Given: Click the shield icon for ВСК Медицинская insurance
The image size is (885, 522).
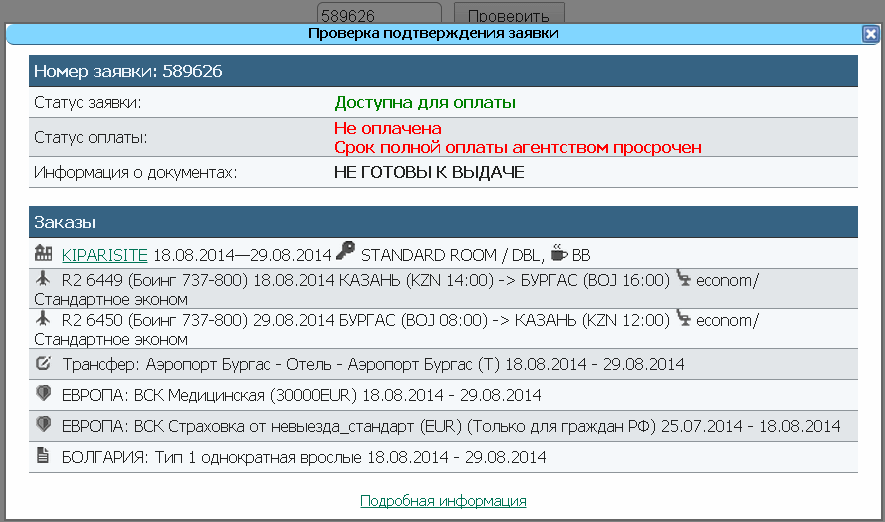Looking at the screenshot, I should coord(43,394).
